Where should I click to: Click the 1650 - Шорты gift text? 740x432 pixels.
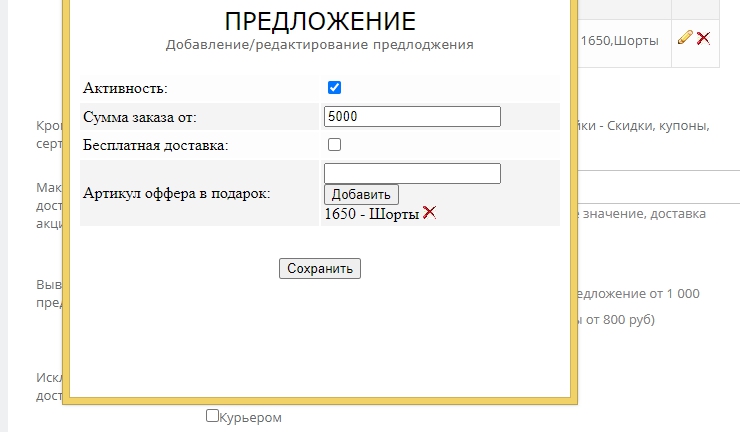click(371, 213)
